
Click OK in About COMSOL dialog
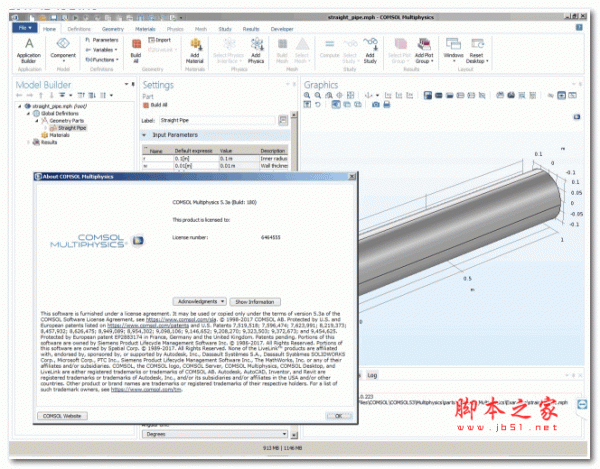click(339, 416)
